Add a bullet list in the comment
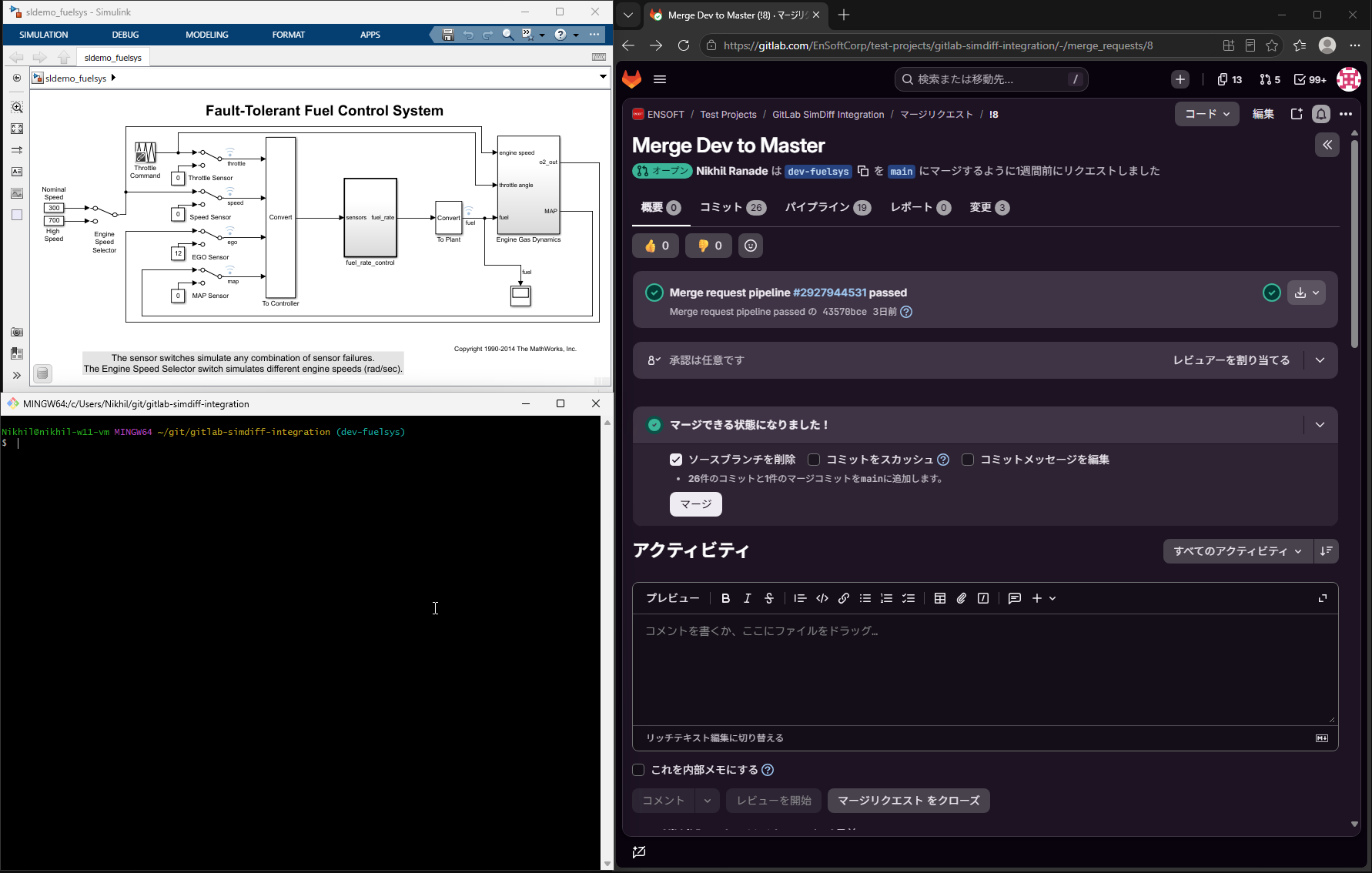 (865, 598)
